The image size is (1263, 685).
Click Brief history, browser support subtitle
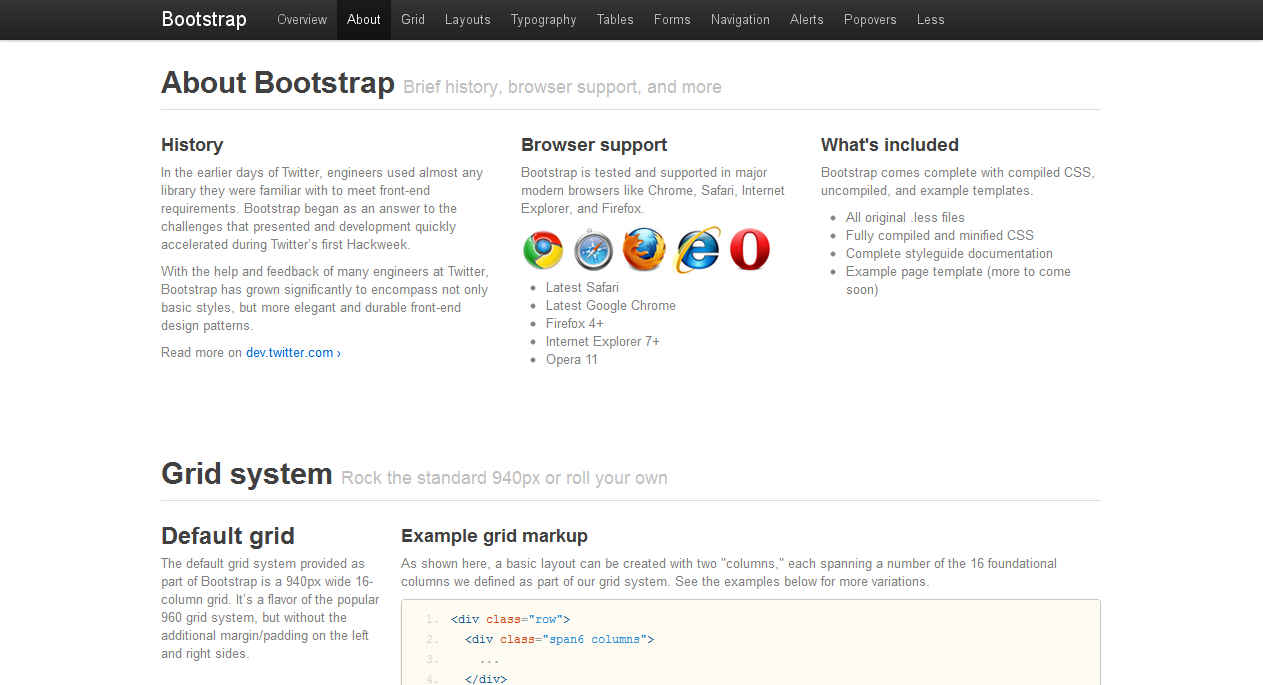[x=562, y=87]
